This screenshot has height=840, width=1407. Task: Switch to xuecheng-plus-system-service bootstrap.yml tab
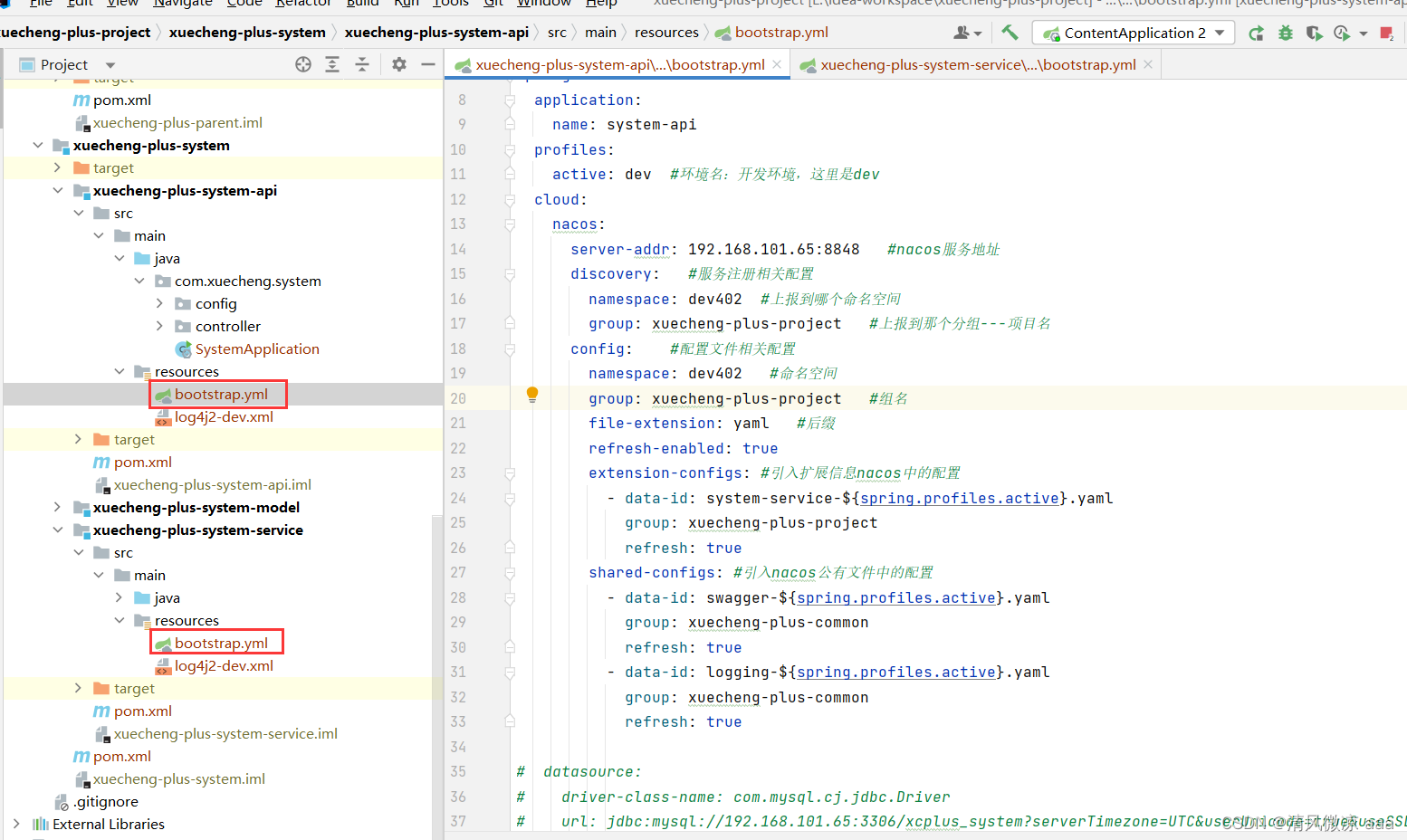978,64
